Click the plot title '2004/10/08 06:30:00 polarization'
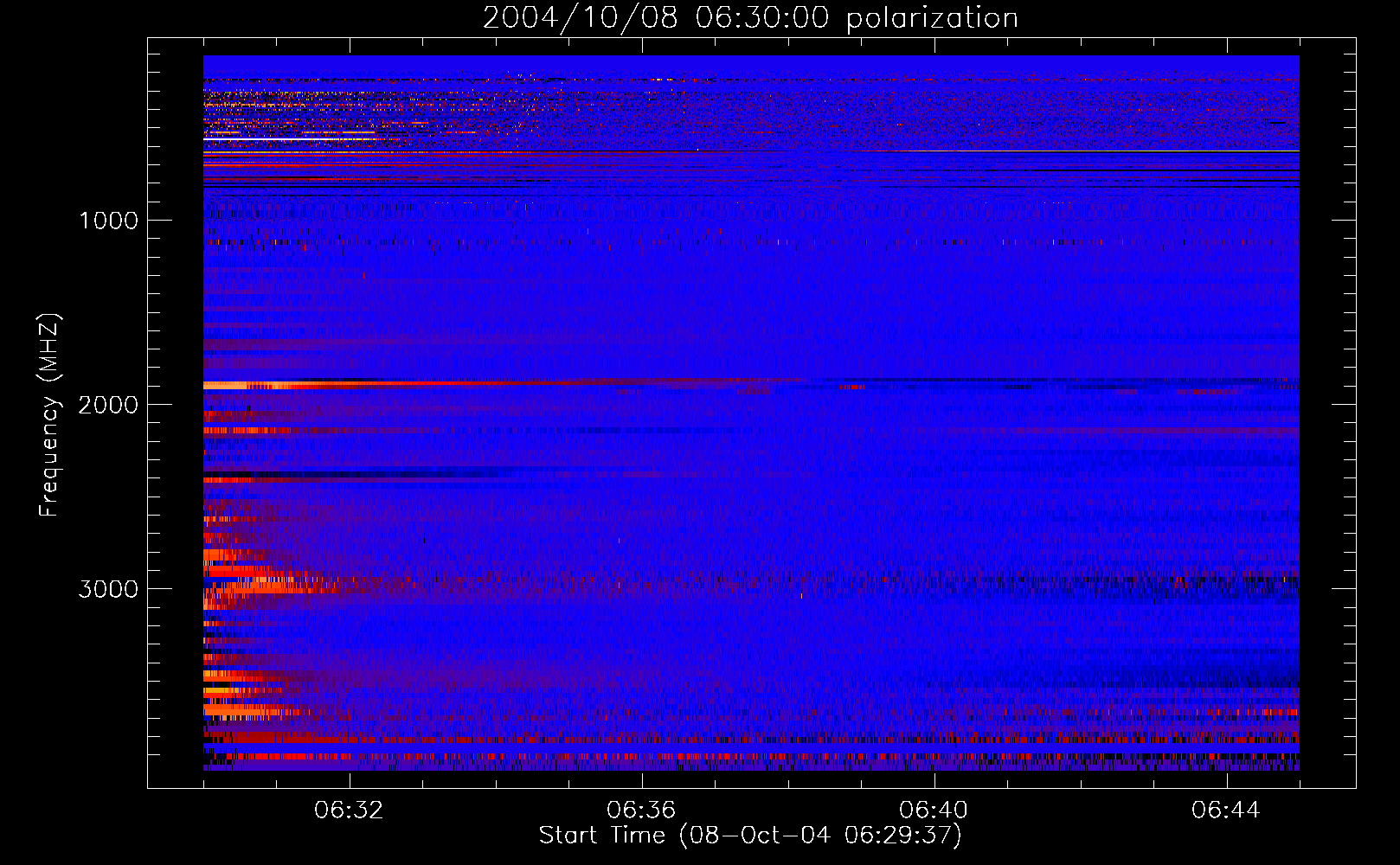1400x865 pixels. pyautogui.click(x=750, y=17)
